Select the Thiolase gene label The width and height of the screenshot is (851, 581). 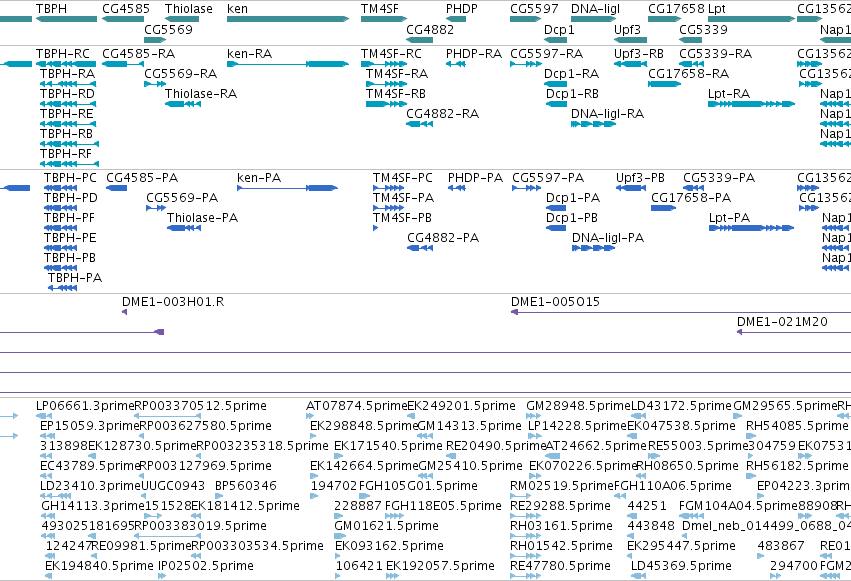pyautogui.click(x=189, y=9)
